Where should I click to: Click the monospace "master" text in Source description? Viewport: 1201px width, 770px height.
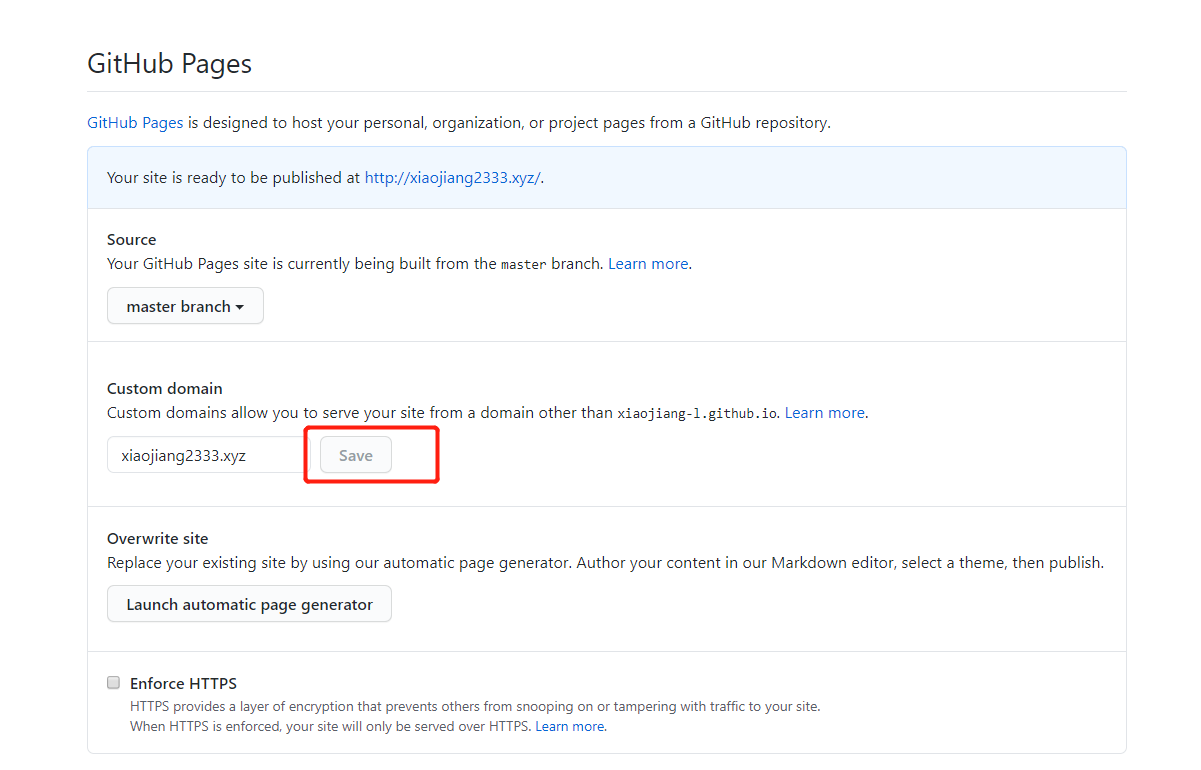click(523, 265)
